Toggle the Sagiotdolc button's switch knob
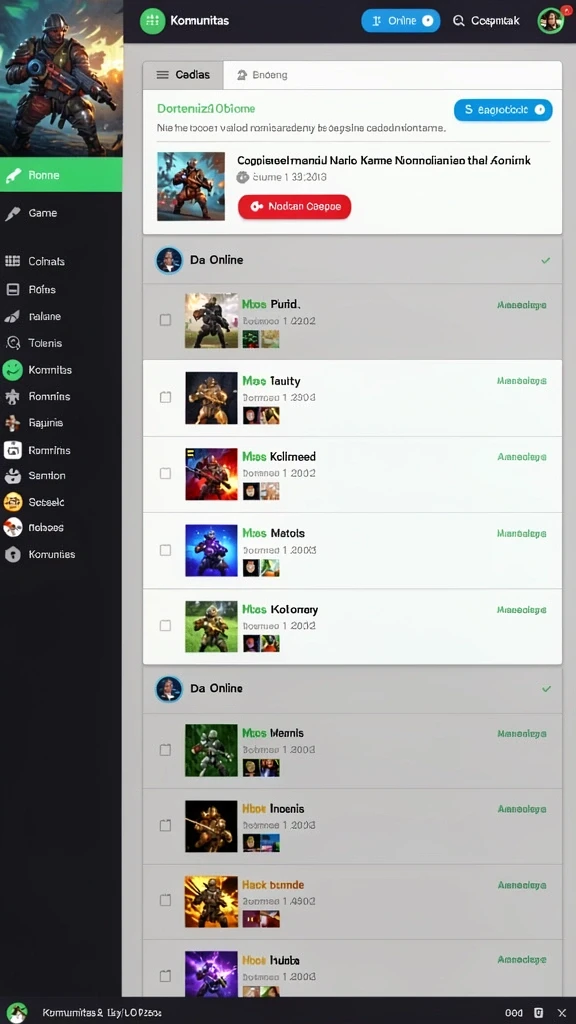The width and height of the screenshot is (576, 1024). click(539, 110)
